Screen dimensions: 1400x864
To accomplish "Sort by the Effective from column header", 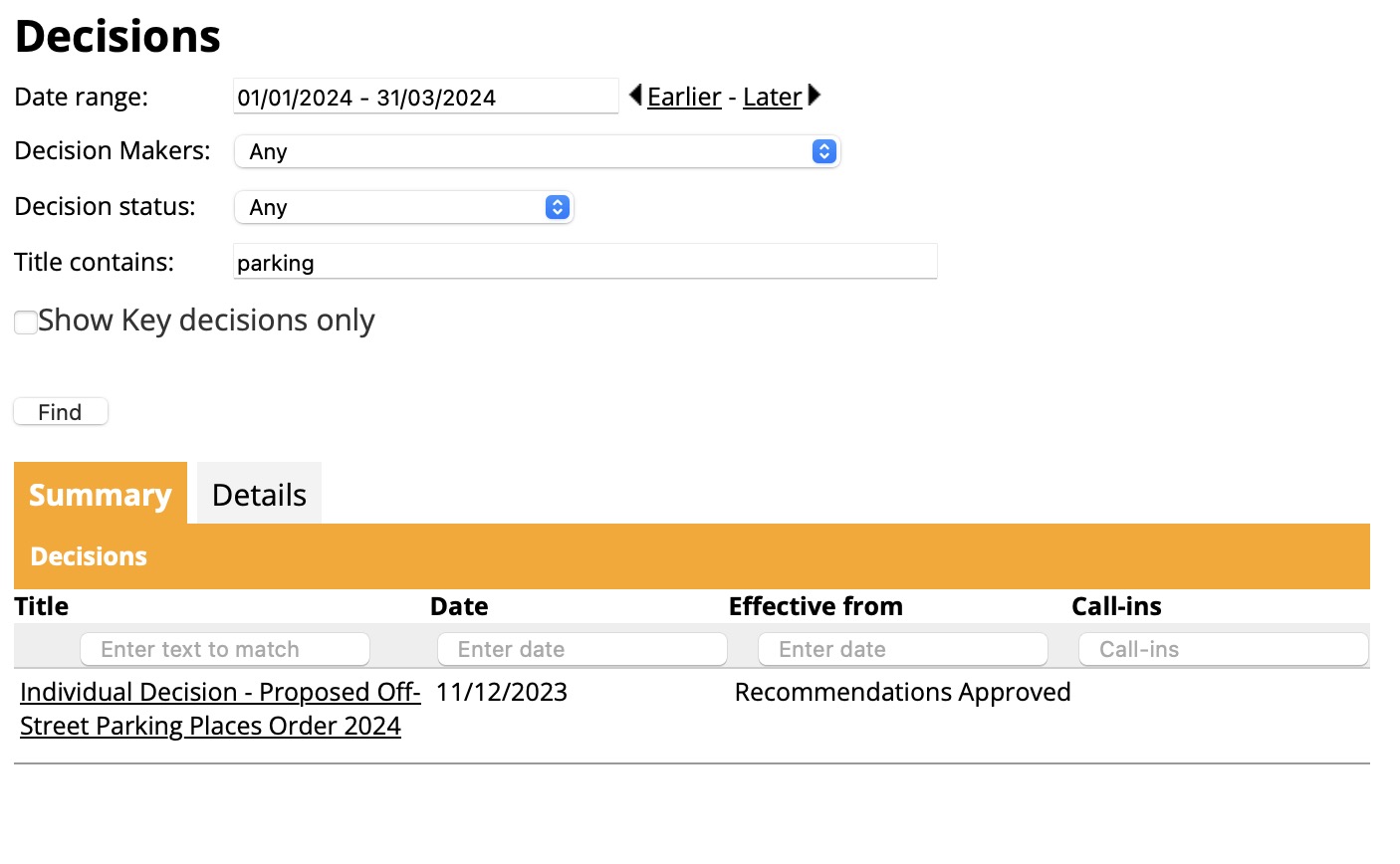I will 816,606.
